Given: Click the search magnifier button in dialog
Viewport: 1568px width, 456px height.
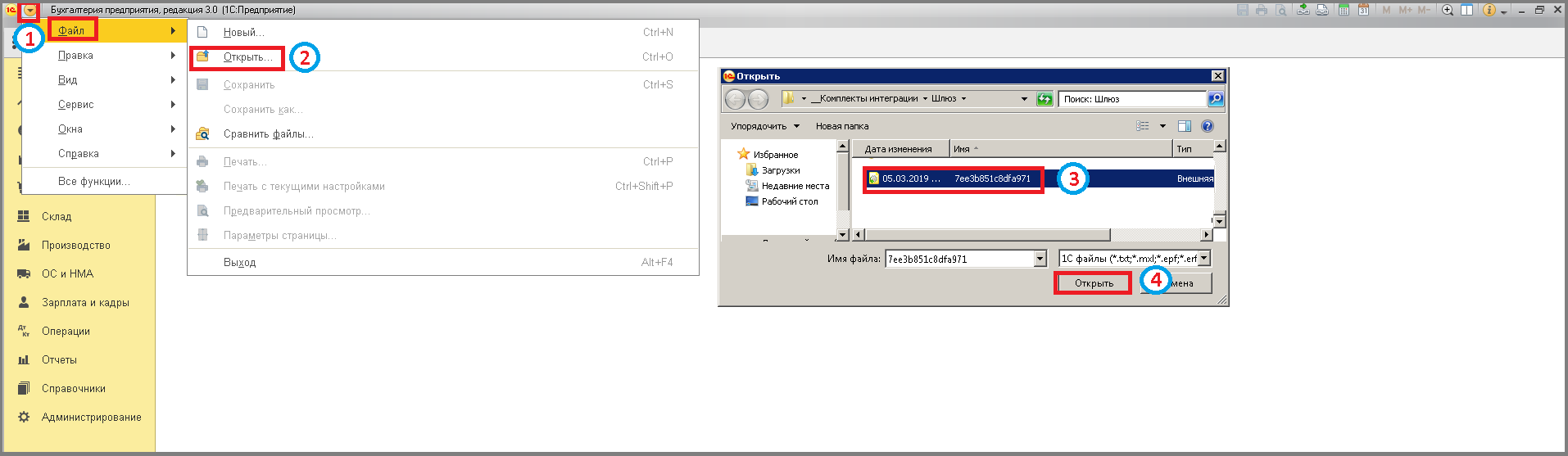Looking at the screenshot, I should click(1216, 99).
